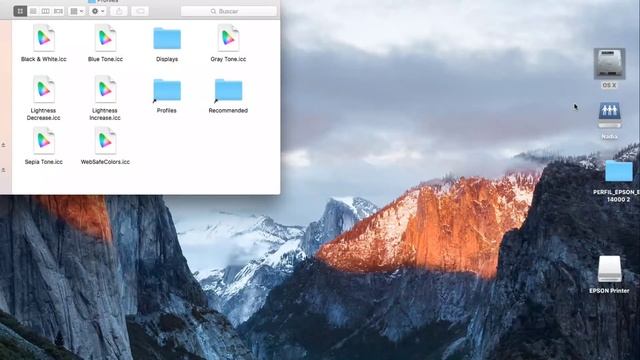Switch Finder to cover flow view
Screen dimensions: 640x360
pyautogui.click(x=58, y=11)
